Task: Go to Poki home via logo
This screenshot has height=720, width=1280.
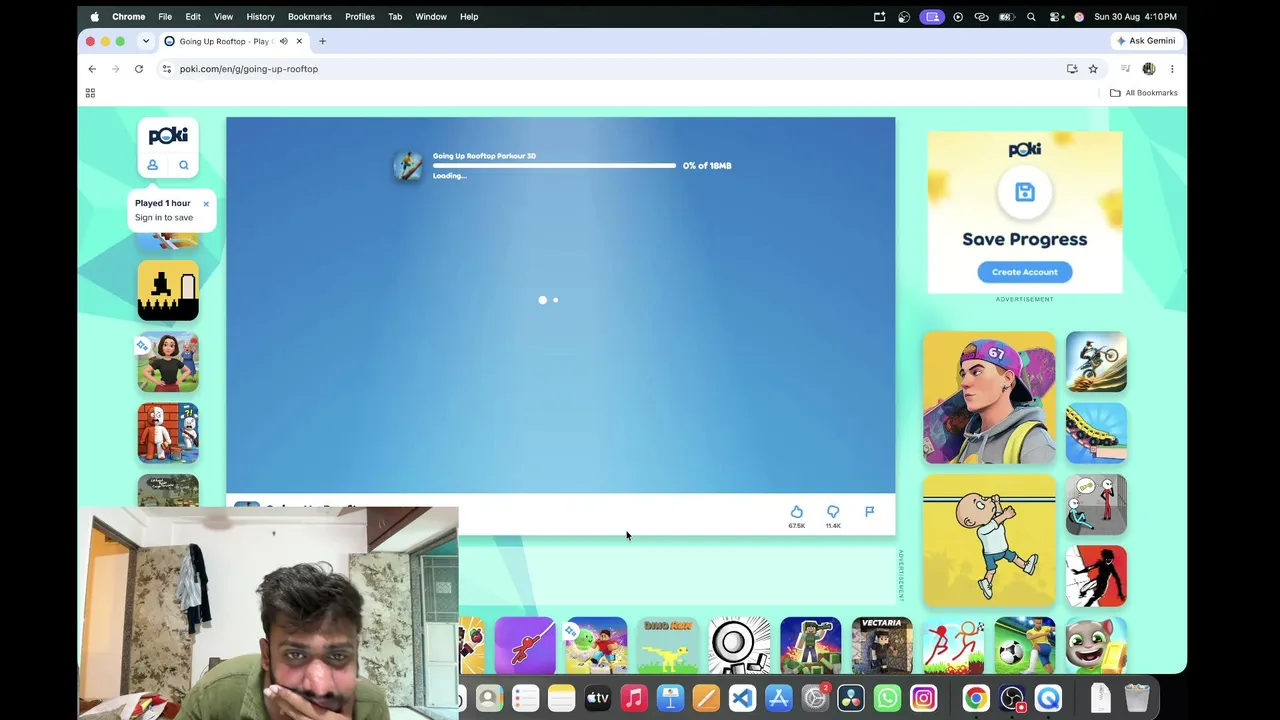Action: pyautogui.click(x=168, y=135)
